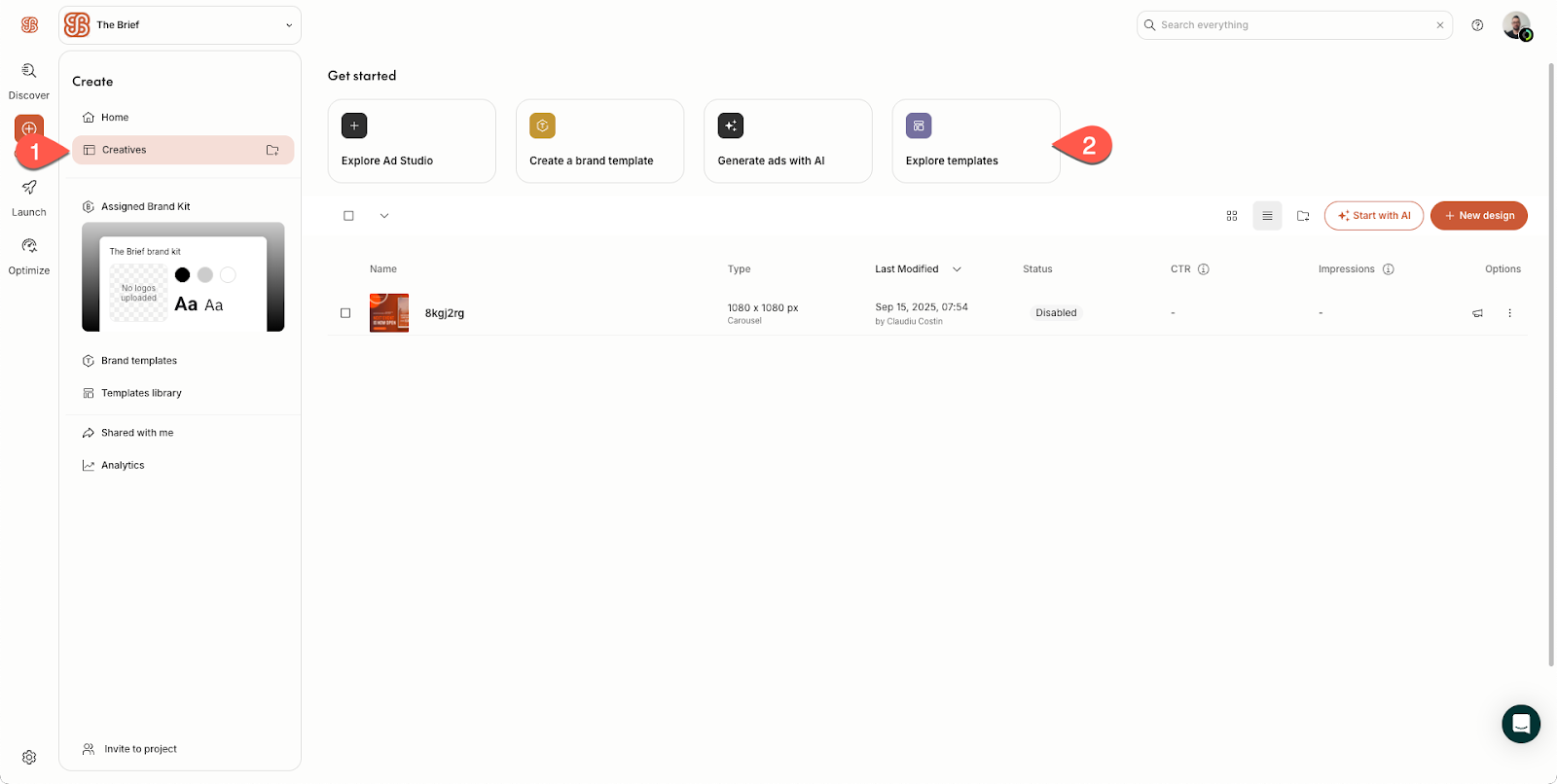Open the Launch rocket icon

[x=29, y=188]
